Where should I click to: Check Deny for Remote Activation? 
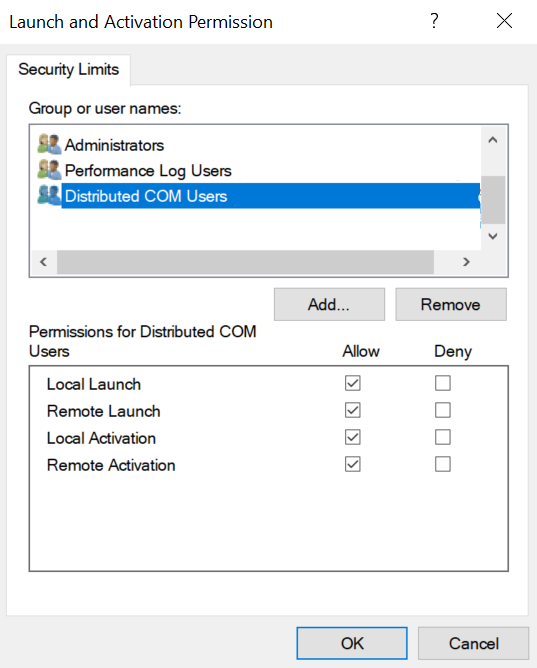[443, 464]
